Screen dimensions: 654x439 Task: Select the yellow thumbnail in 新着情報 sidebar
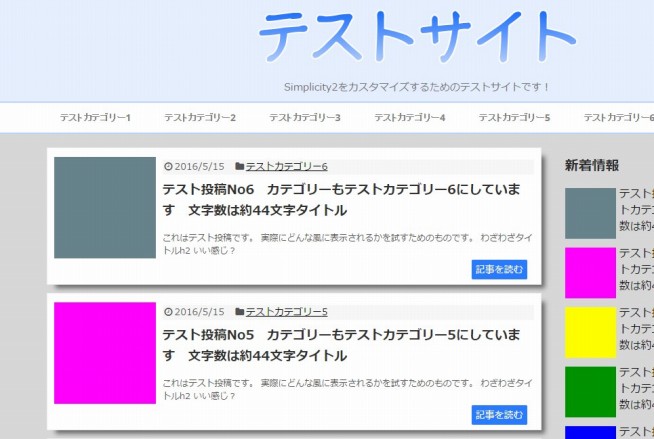point(590,332)
